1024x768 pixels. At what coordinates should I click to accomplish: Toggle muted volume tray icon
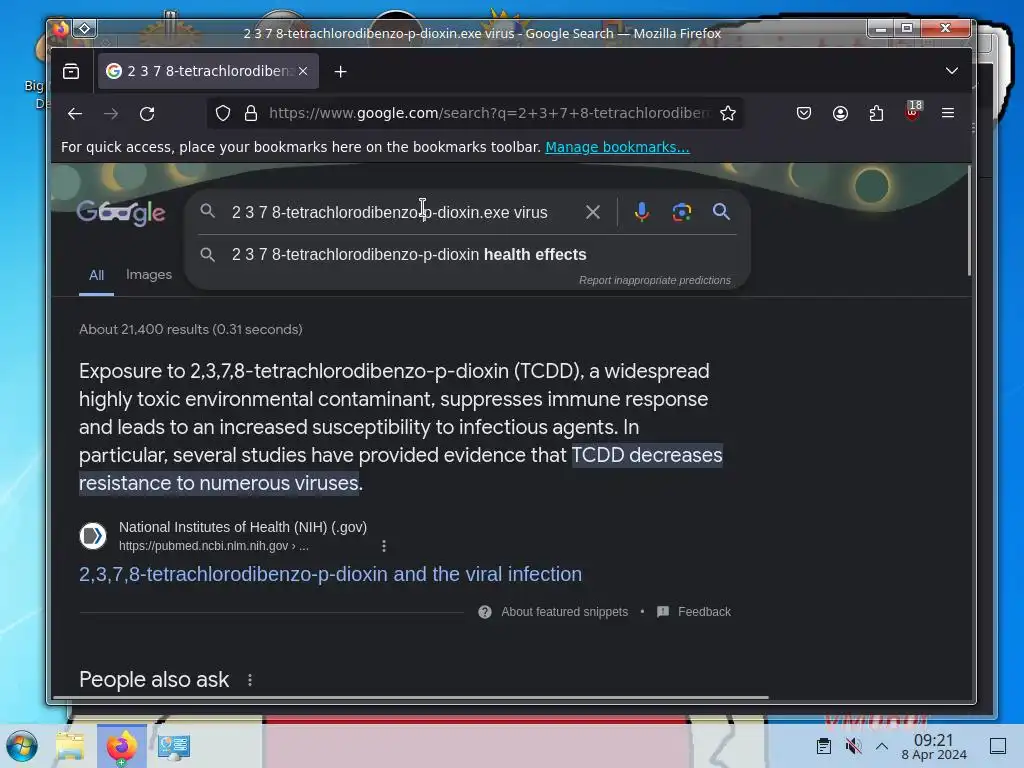[853, 746]
